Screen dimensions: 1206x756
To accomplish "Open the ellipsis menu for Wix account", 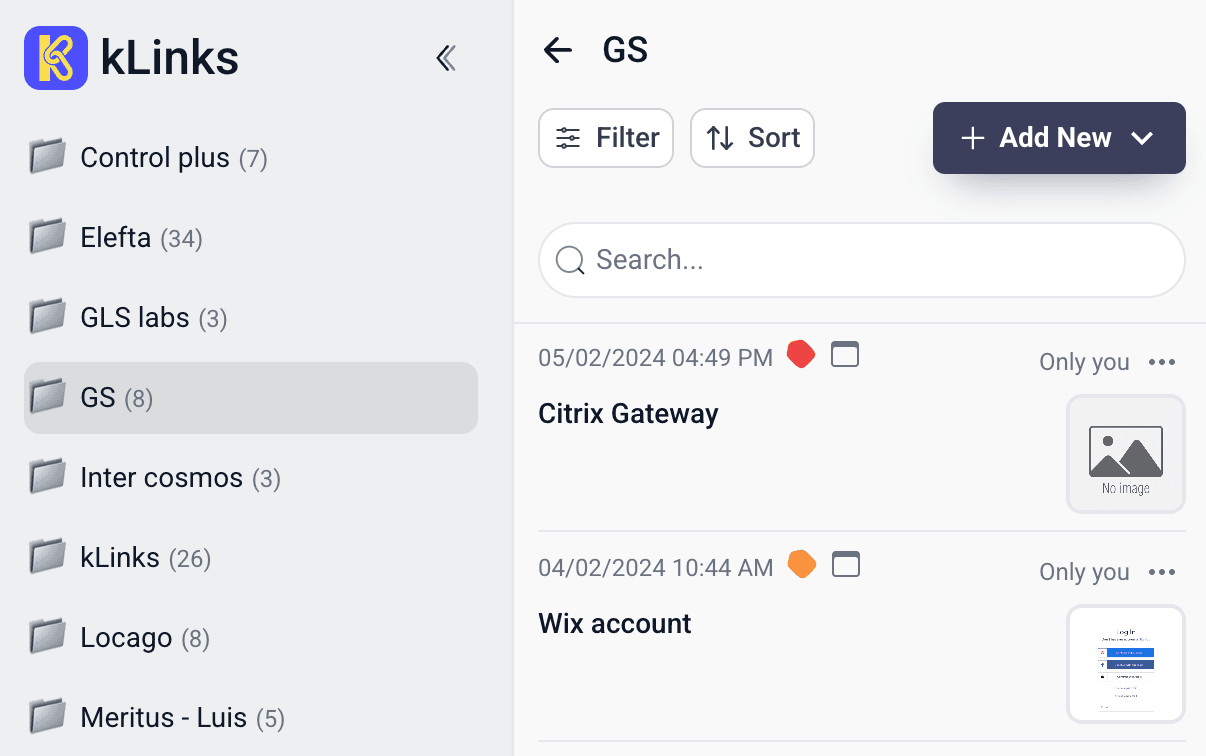I will [1162, 572].
